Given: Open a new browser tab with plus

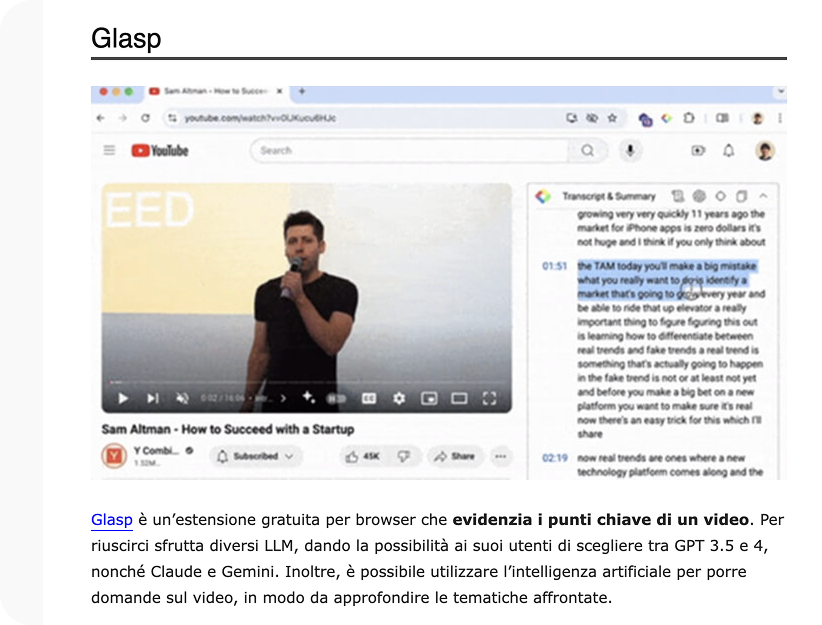Looking at the screenshot, I should coord(302,91).
